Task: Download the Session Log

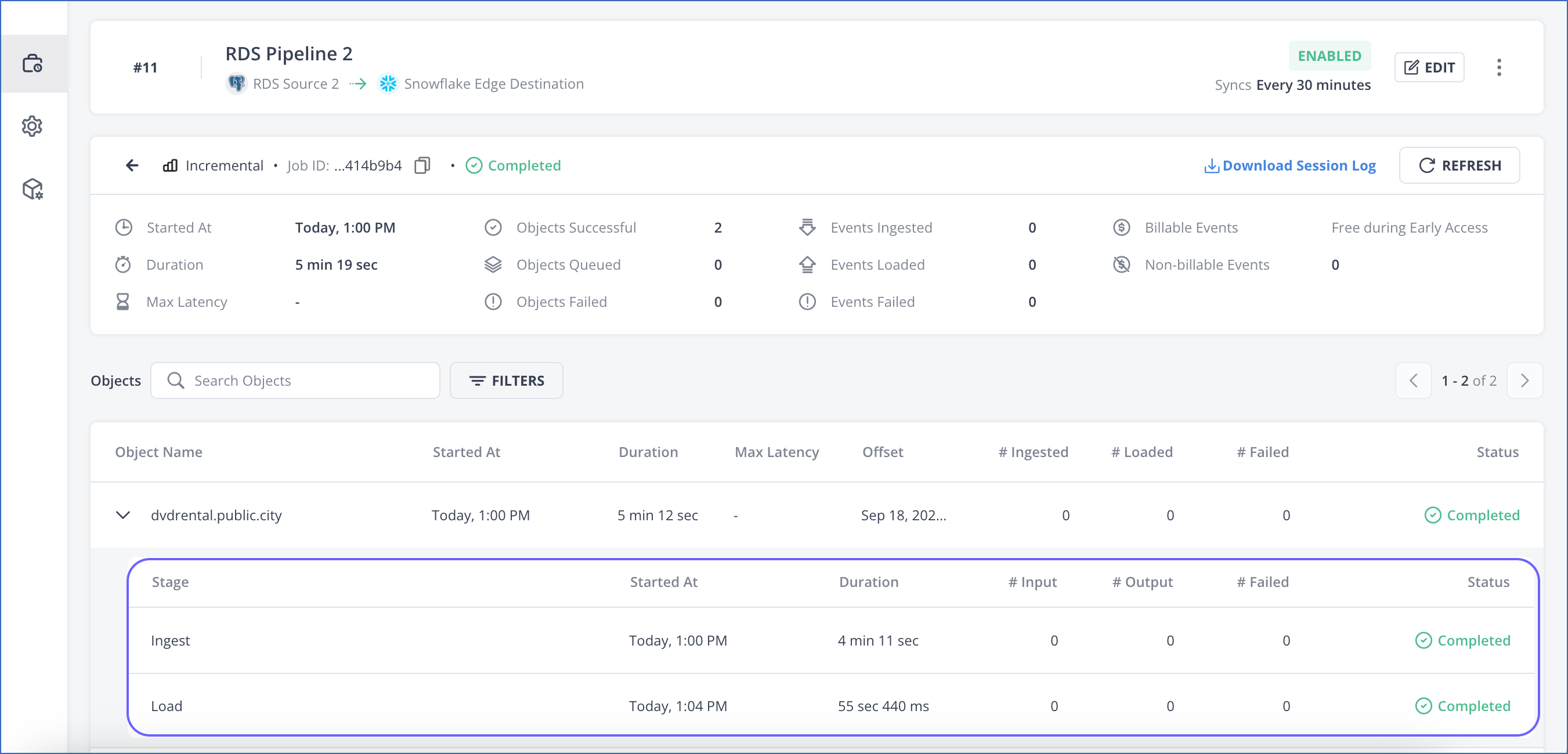Action: click(x=1291, y=165)
